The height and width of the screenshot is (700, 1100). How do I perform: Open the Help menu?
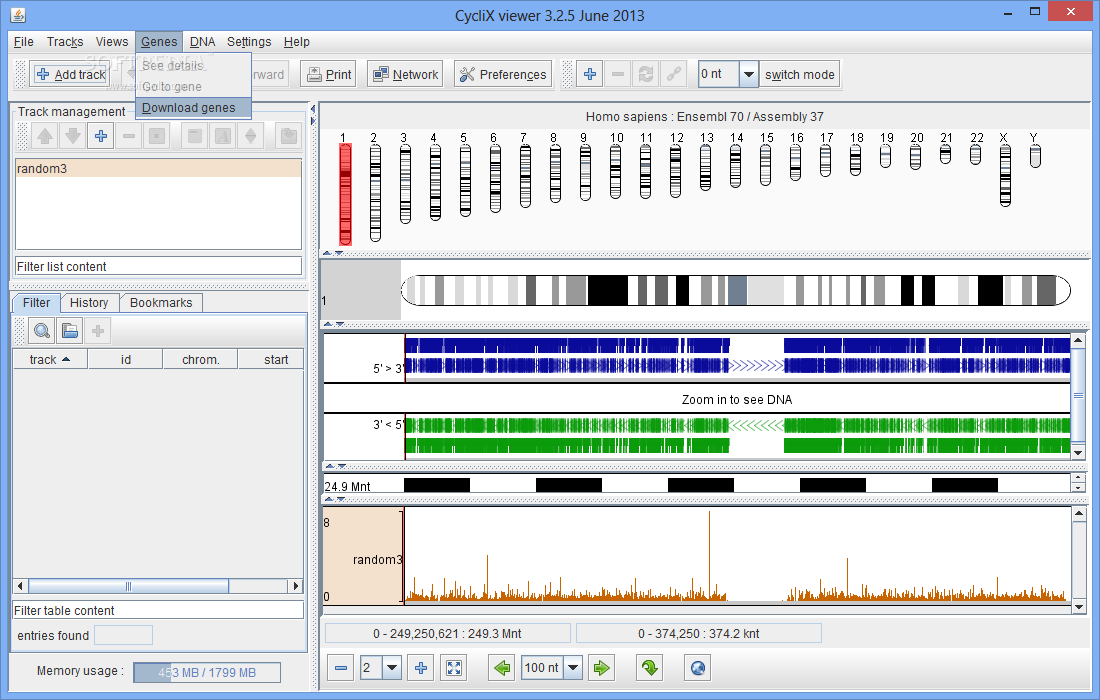[296, 42]
